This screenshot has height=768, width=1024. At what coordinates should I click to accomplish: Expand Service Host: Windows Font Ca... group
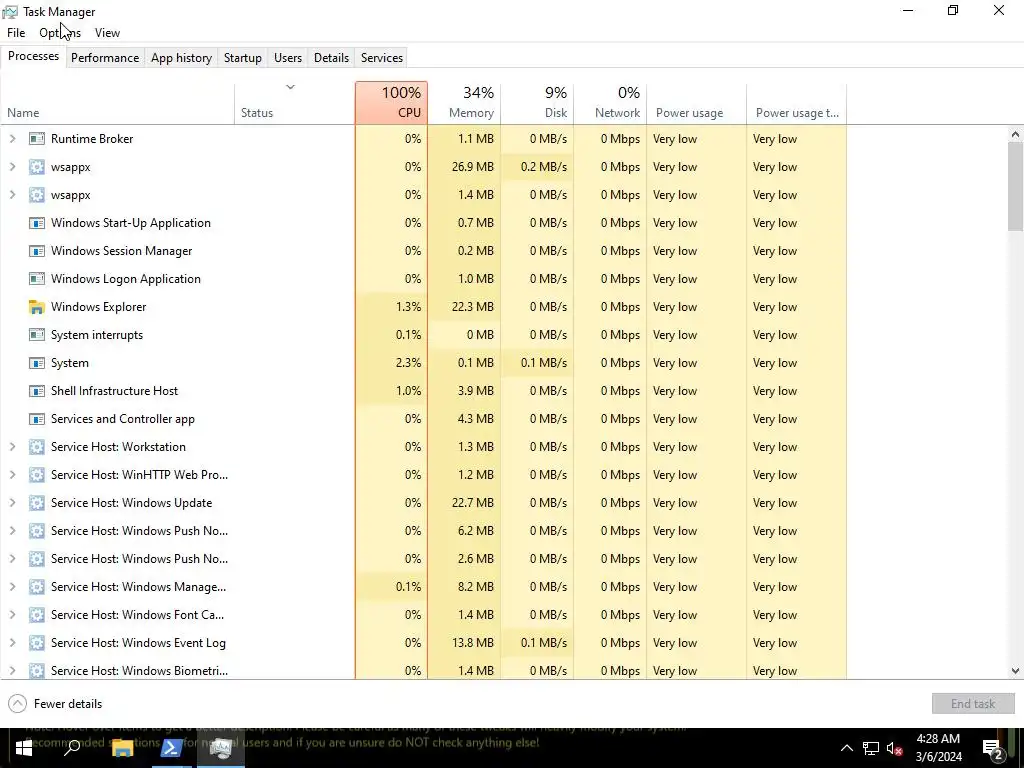pyautogui.click(x=12, y=615)
